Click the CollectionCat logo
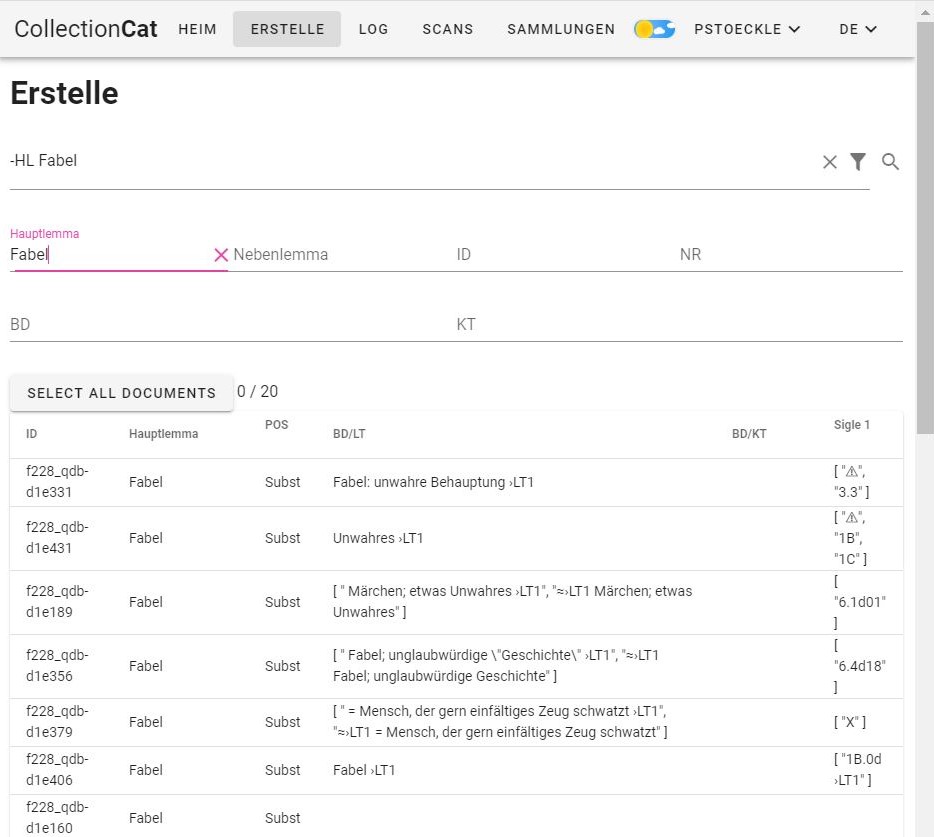 point(86,29)
